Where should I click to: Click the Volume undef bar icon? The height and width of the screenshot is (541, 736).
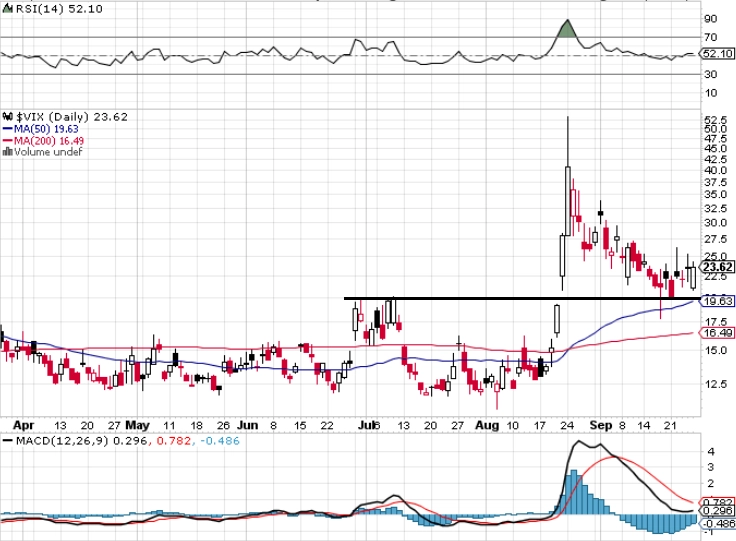[x=8, y=152]
